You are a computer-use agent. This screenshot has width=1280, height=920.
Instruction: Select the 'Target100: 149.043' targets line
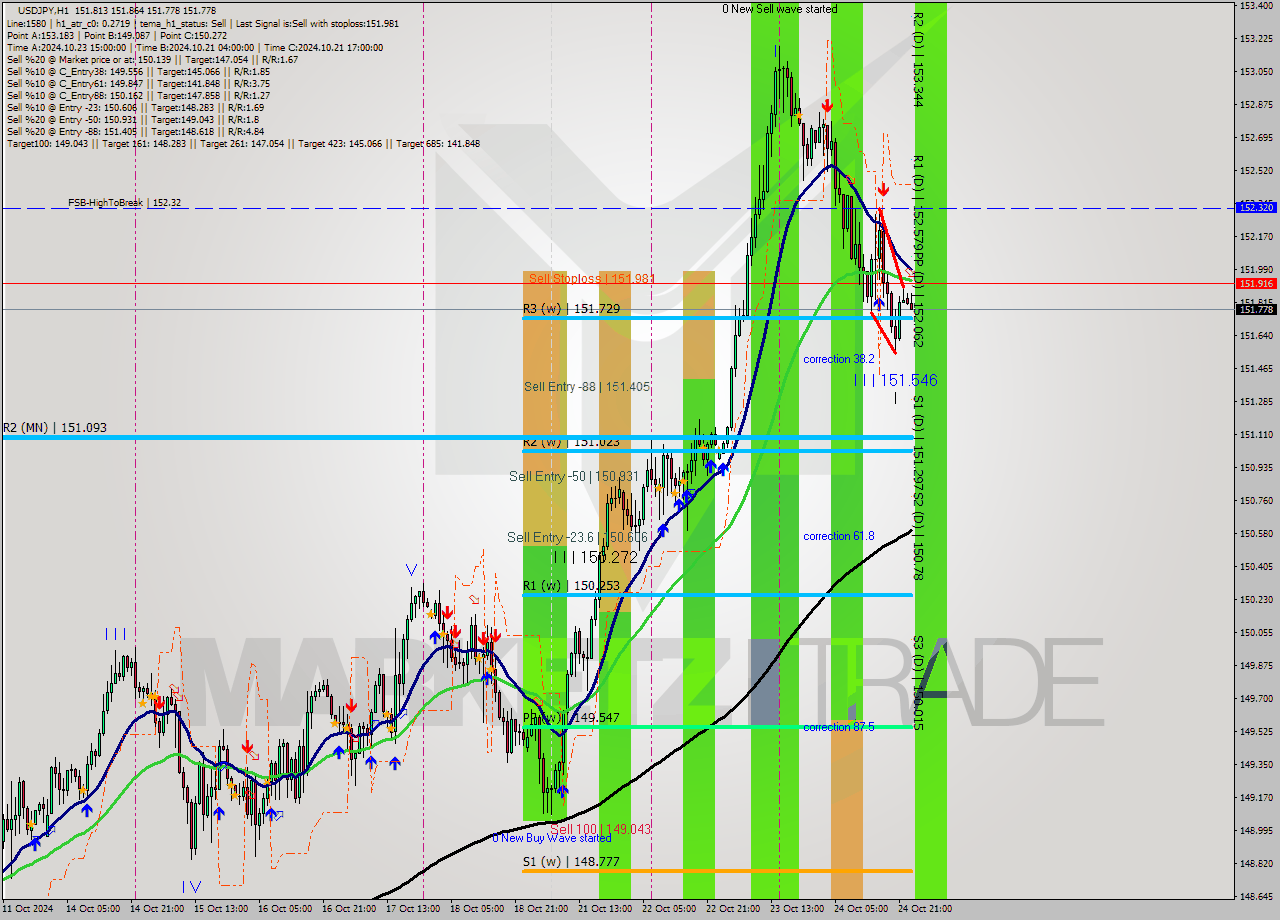pyautogui.click(x=243, y=144)
